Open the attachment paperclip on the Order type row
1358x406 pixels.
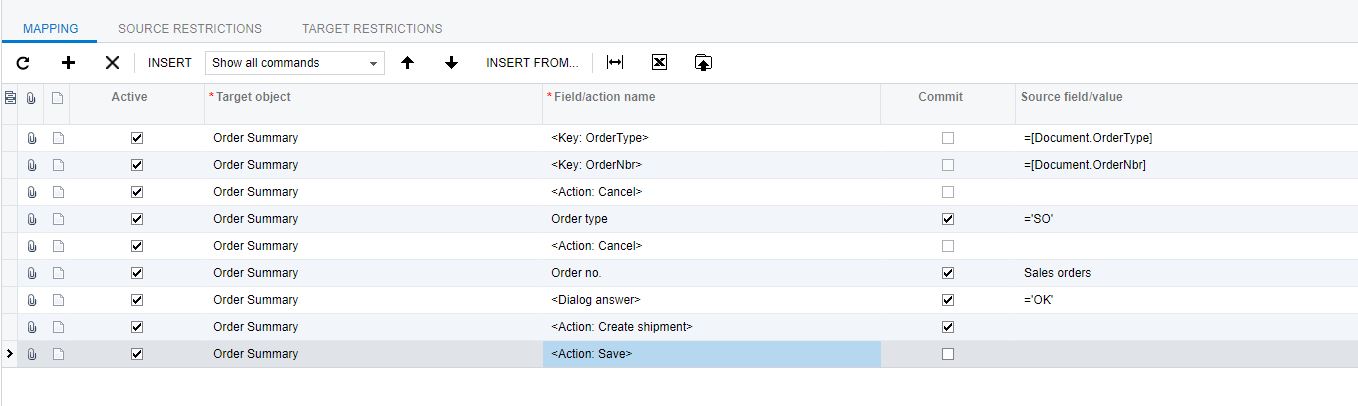32,219
